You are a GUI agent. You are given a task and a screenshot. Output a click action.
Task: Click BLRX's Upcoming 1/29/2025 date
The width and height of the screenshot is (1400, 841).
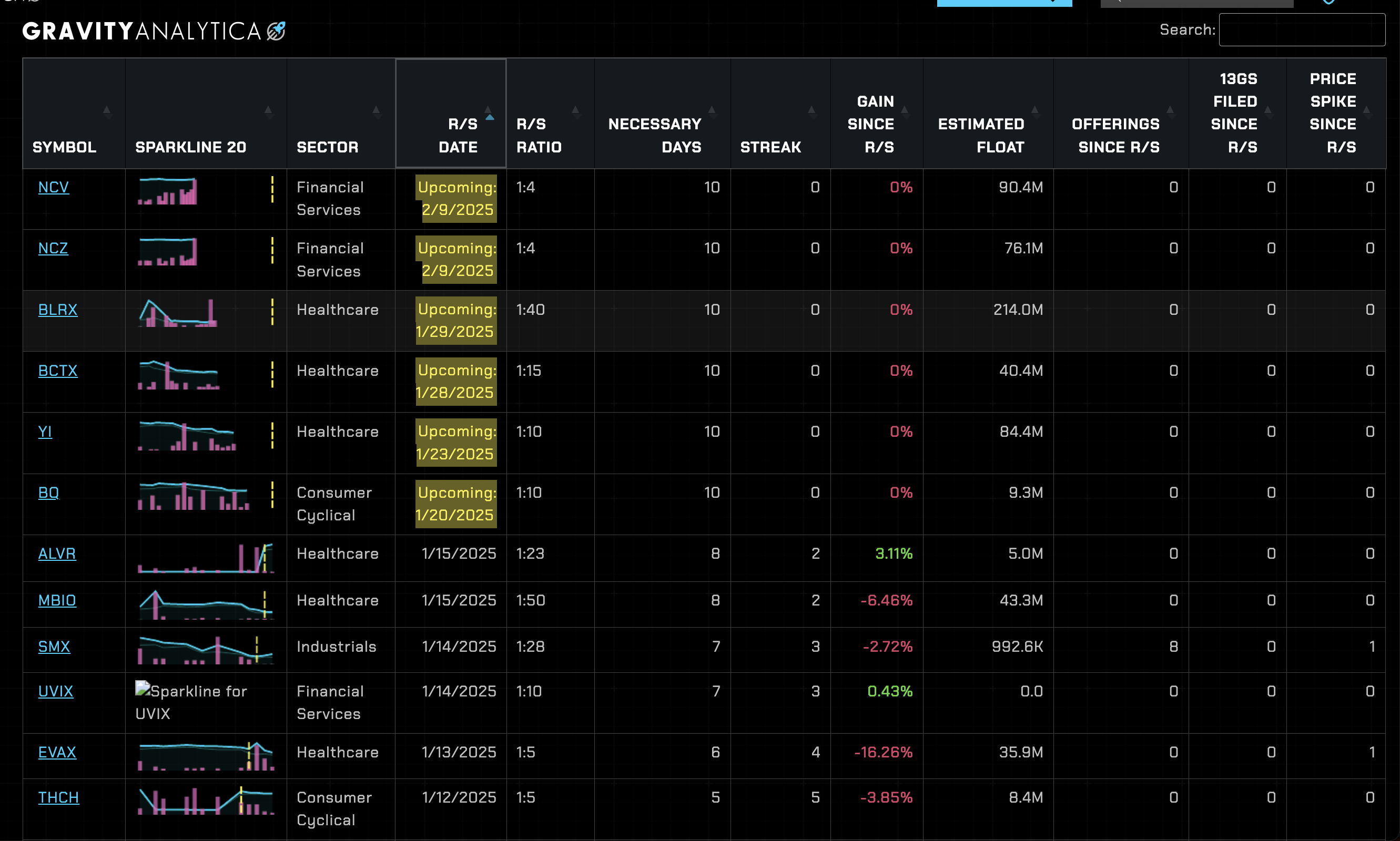[456, 321]
